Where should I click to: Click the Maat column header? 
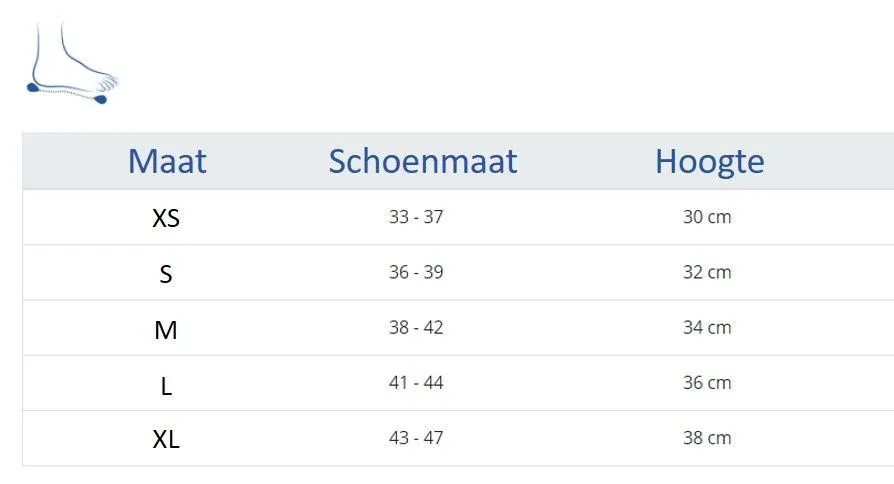tap(167, 161)
